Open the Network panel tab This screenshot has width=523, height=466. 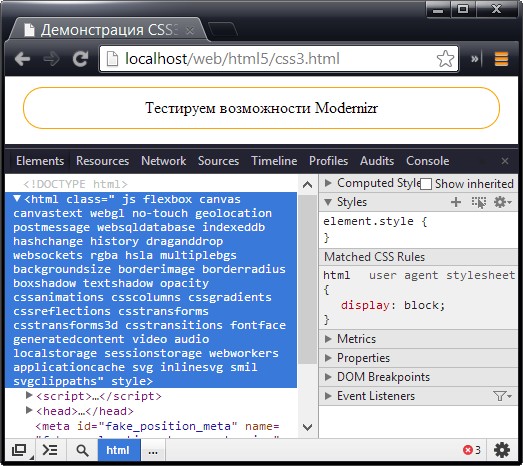[x=163, y=161]
